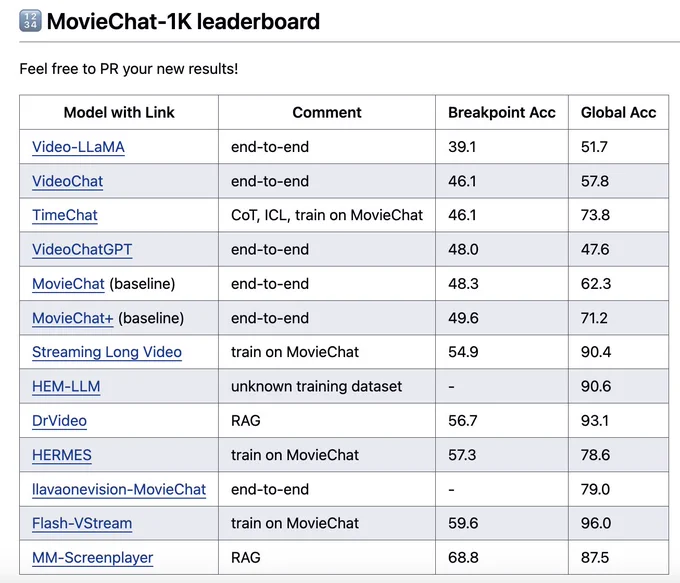Select the 54.9 breakpoint accuracy value

(463, 352)
